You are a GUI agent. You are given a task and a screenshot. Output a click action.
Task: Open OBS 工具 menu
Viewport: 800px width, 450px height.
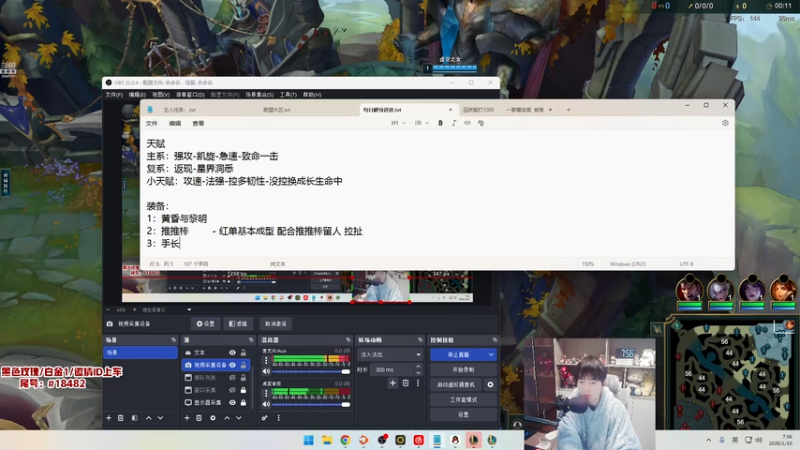click(x=288, y=95)
